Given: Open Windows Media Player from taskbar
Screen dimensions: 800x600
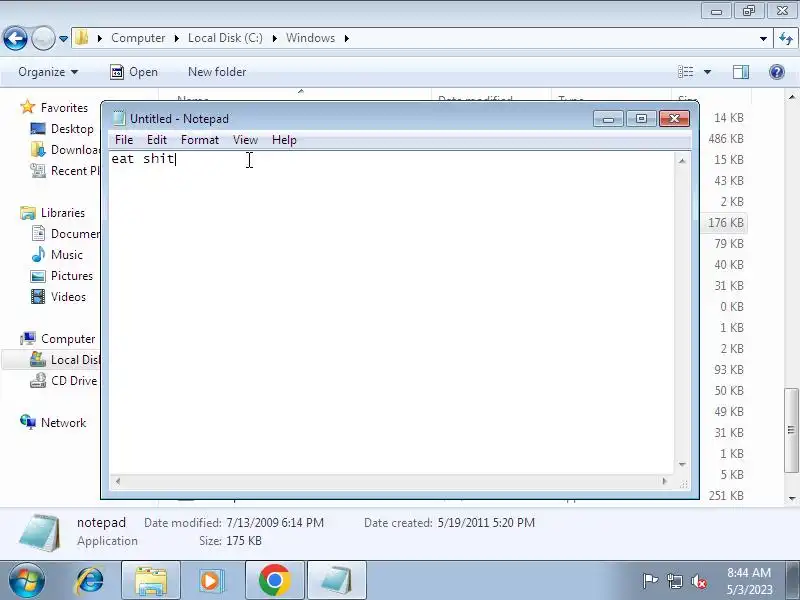Looking at the screenshot, I should [212, 581].
